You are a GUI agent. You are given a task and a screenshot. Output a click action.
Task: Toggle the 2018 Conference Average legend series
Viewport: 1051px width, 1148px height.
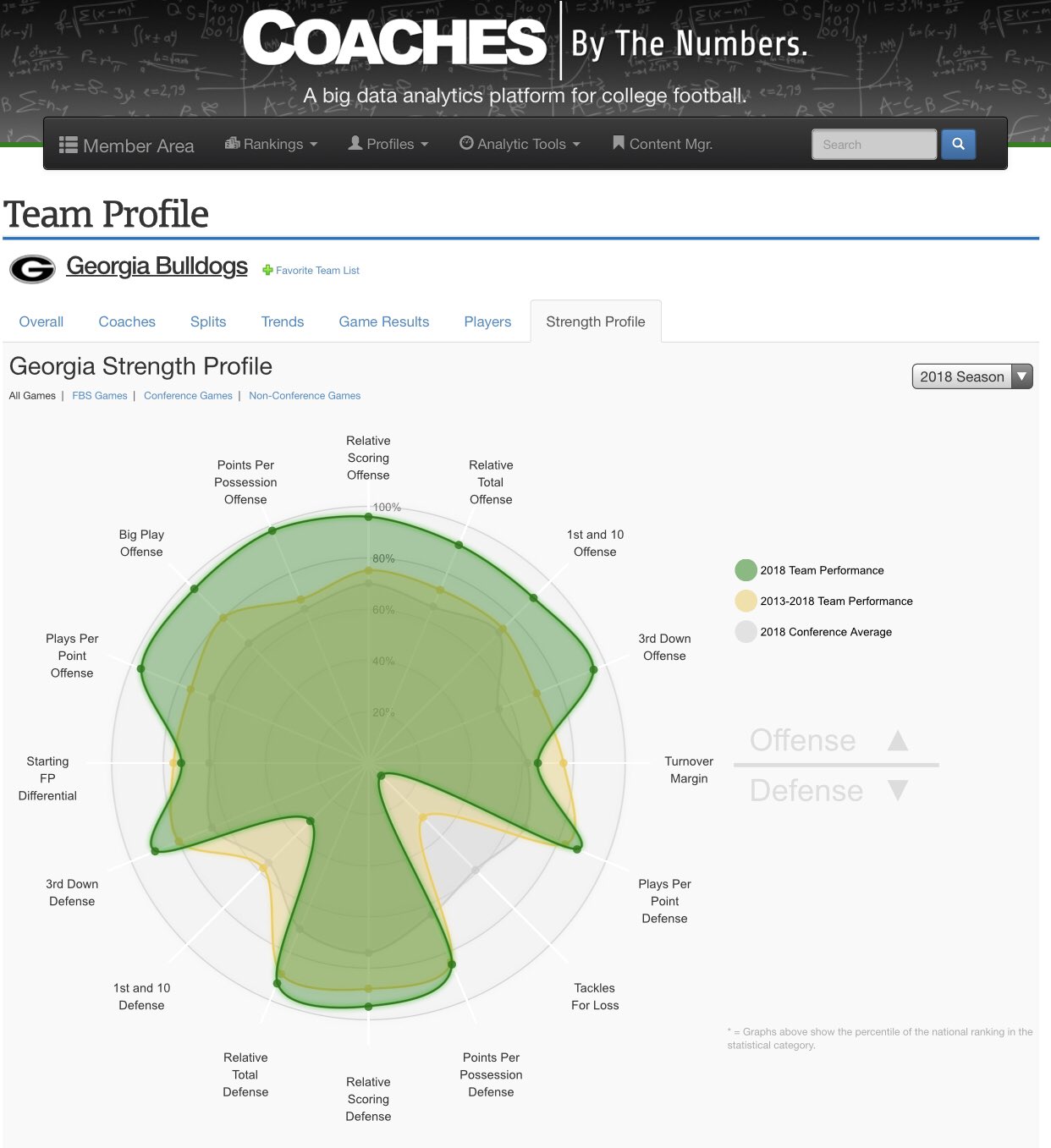pos(826,632)
